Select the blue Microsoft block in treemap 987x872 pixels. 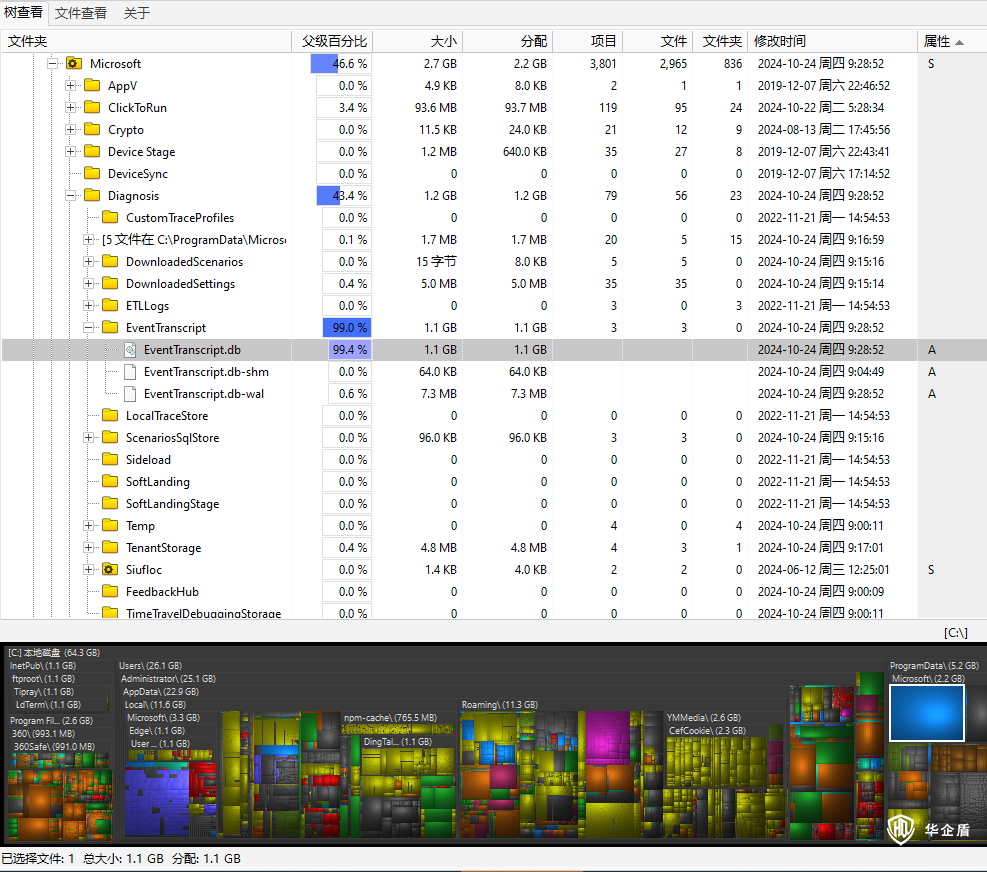(927, 713)
